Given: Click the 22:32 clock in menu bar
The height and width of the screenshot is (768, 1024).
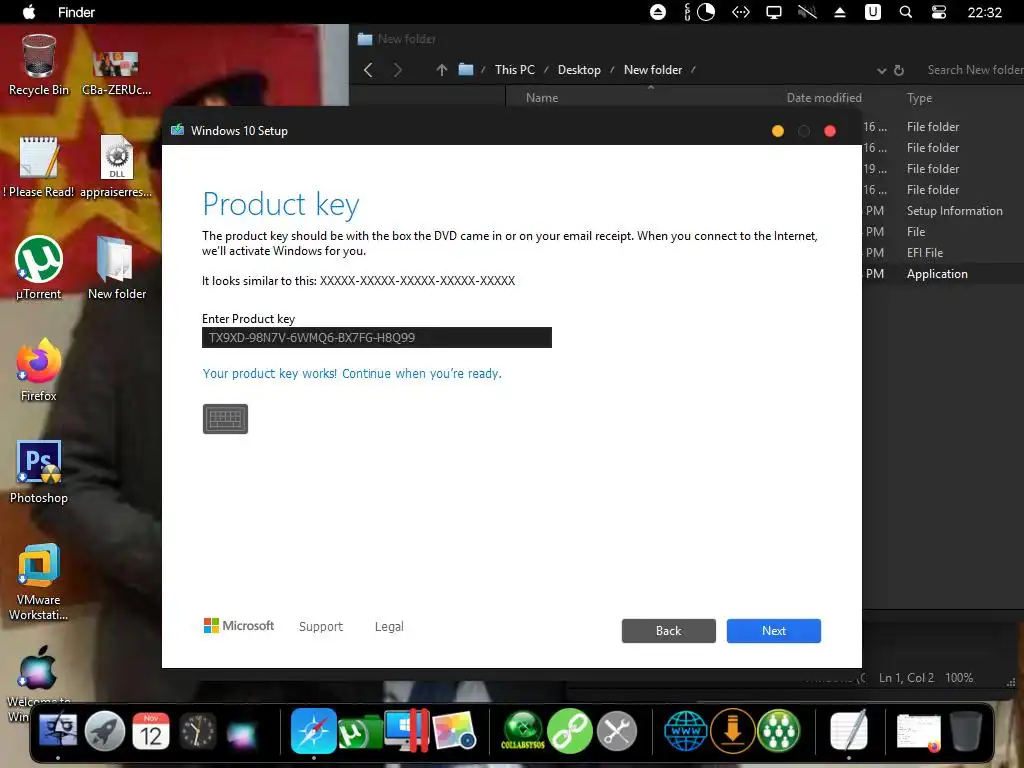Looking at the screenshot, I should [x=984, y=12].
